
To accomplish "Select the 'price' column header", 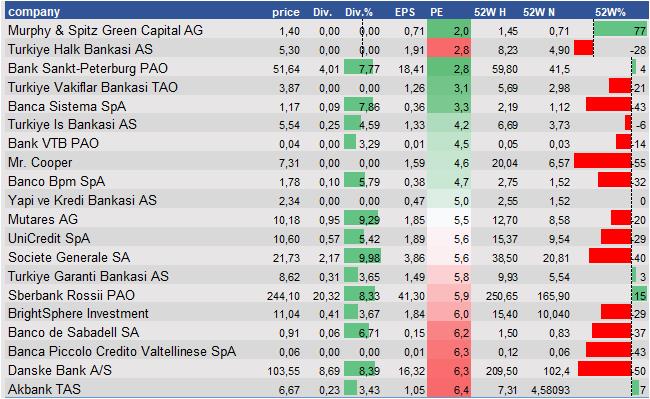I will pyautogui.click(x=286, y=12).
